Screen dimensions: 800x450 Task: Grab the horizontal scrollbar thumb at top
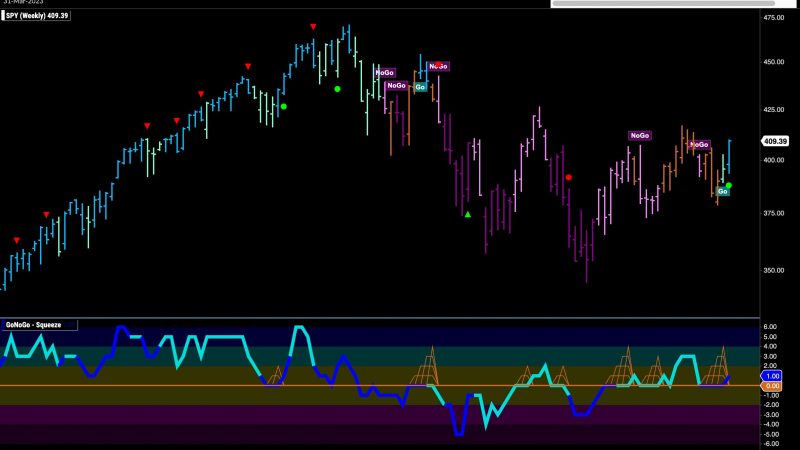point(663,3)
